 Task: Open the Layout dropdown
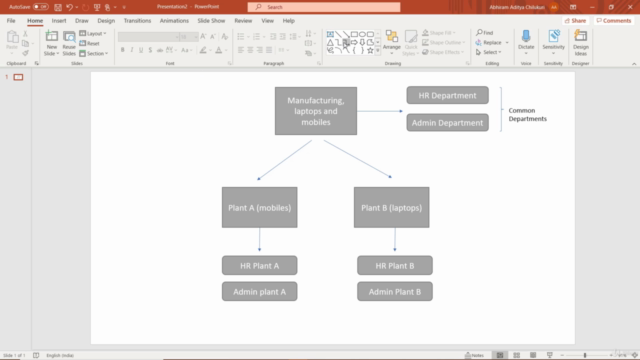(x=93, y=33)
